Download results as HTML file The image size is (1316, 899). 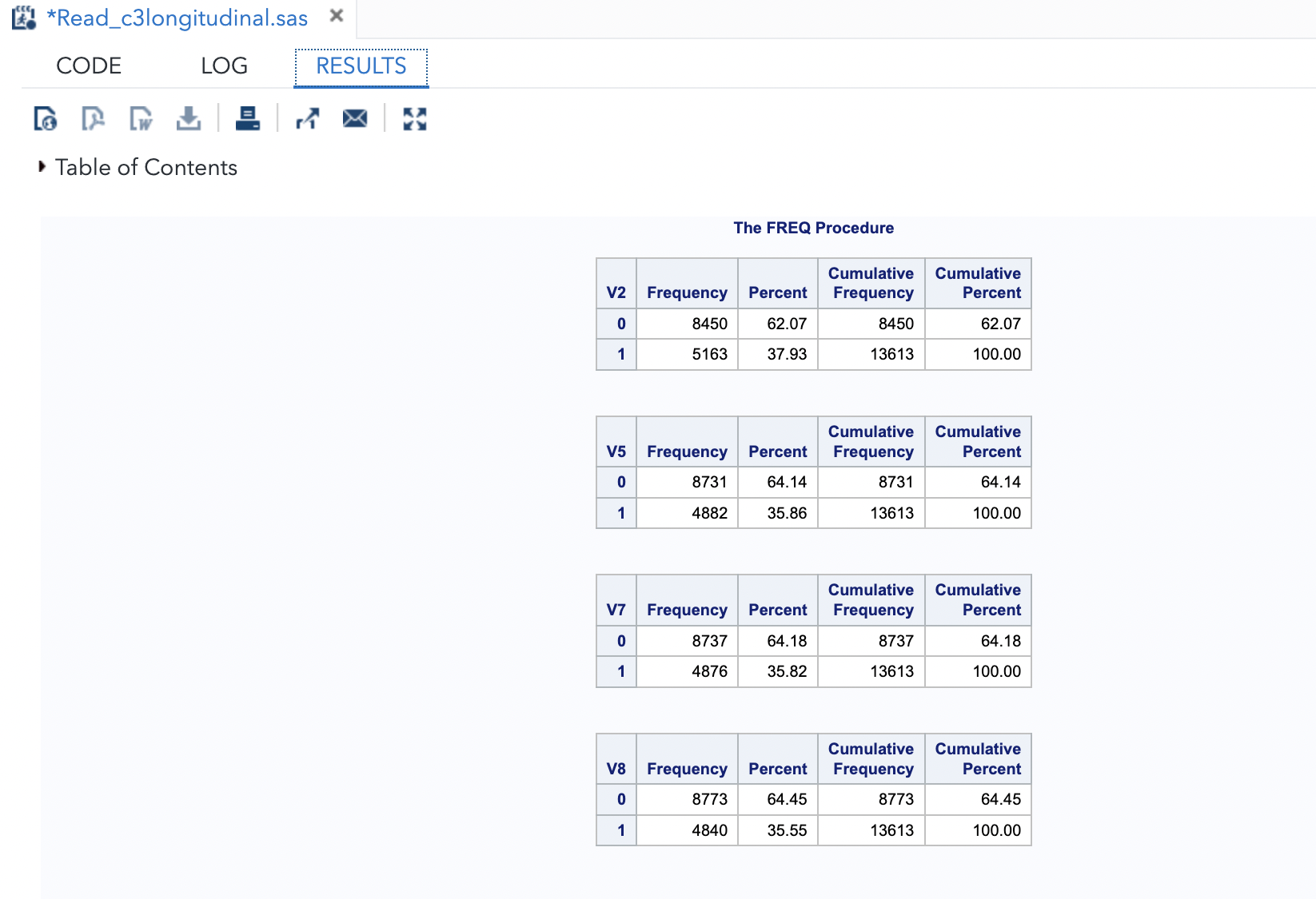[x=46, y=119]
